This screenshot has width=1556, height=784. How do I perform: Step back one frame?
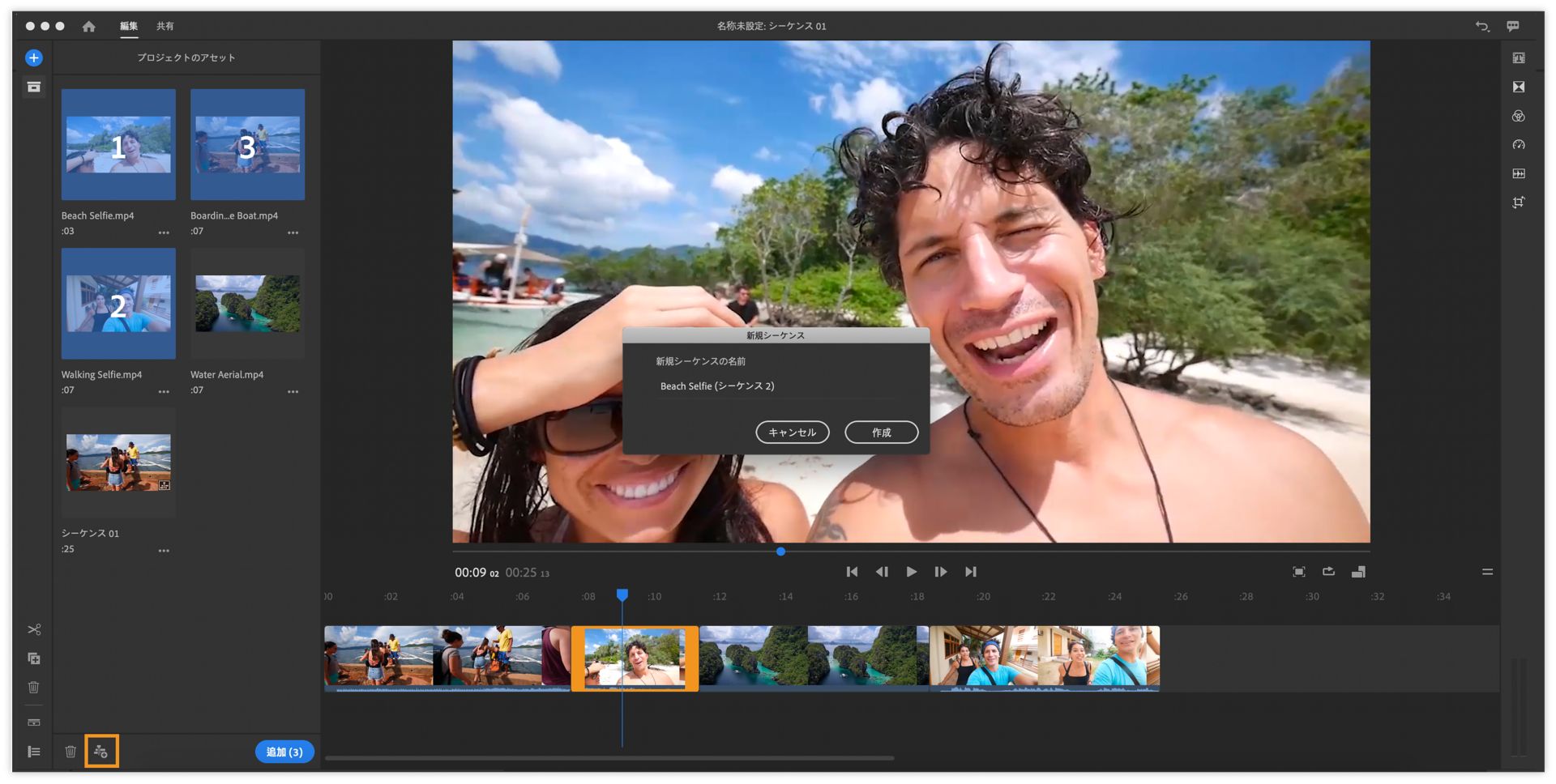point(882,572)
